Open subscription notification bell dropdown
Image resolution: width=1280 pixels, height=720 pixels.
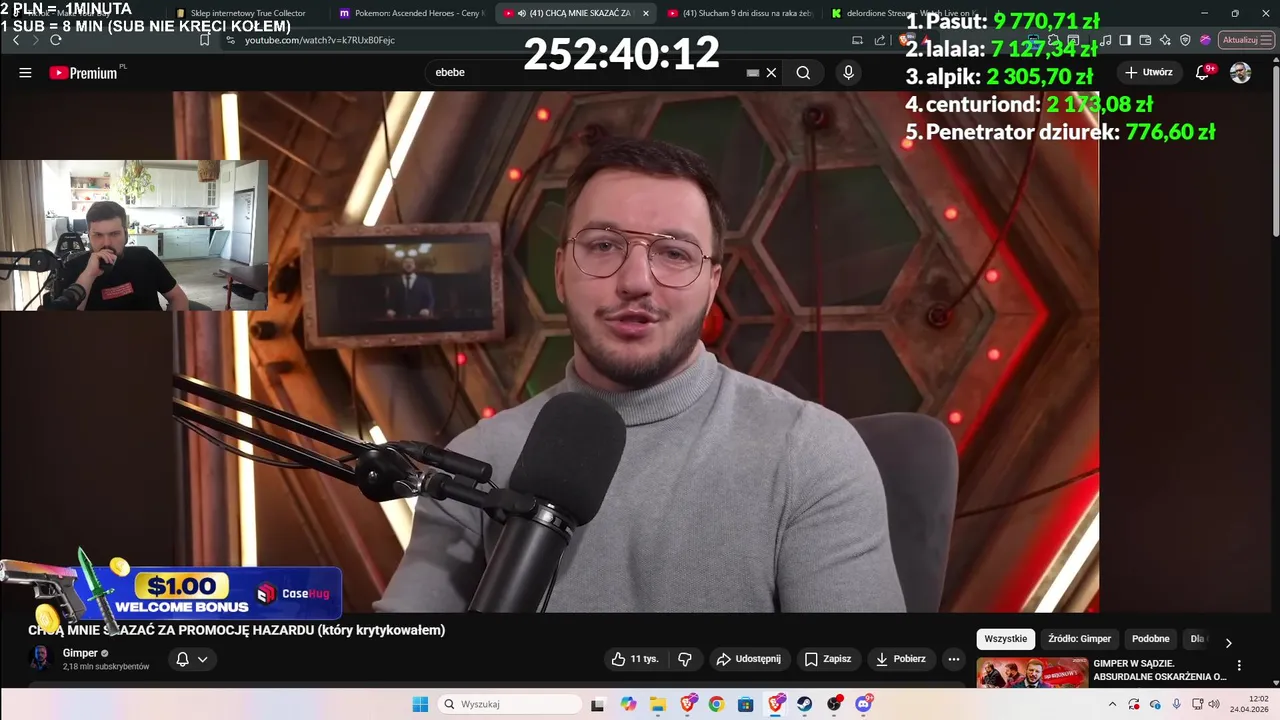(191, 659)
